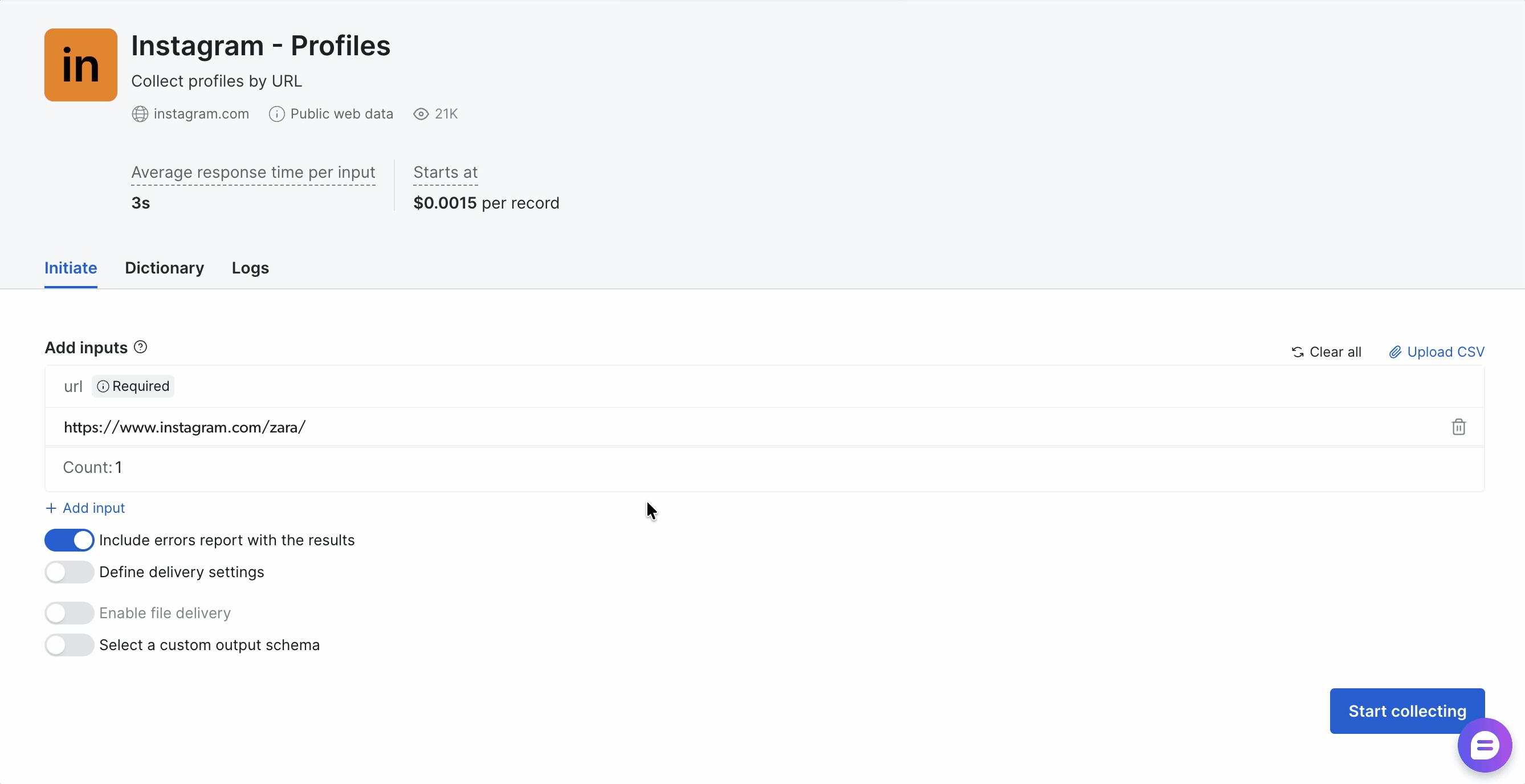The image size is (1525, 784).
Task: Disable Include errors report toggle
Action: pos(70,540)
